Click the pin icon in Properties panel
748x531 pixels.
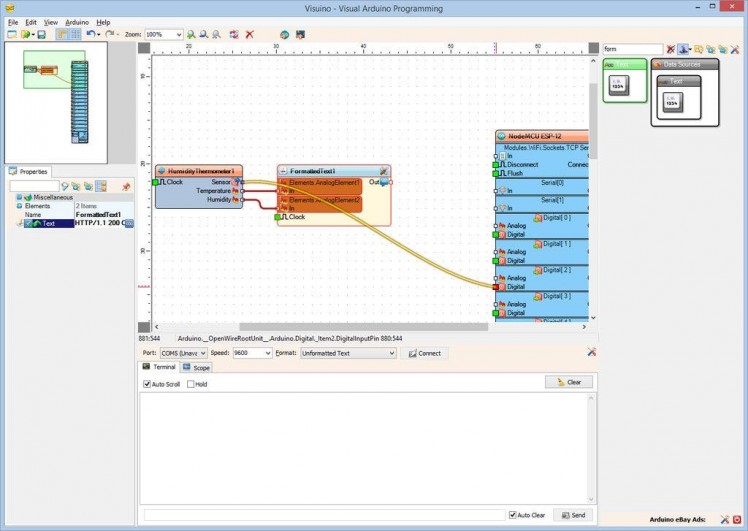126,186
